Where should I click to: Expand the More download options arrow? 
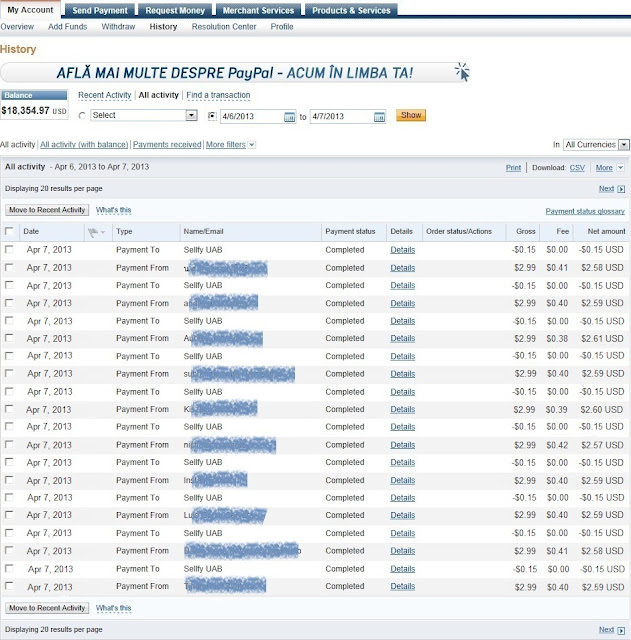point(620,167)
